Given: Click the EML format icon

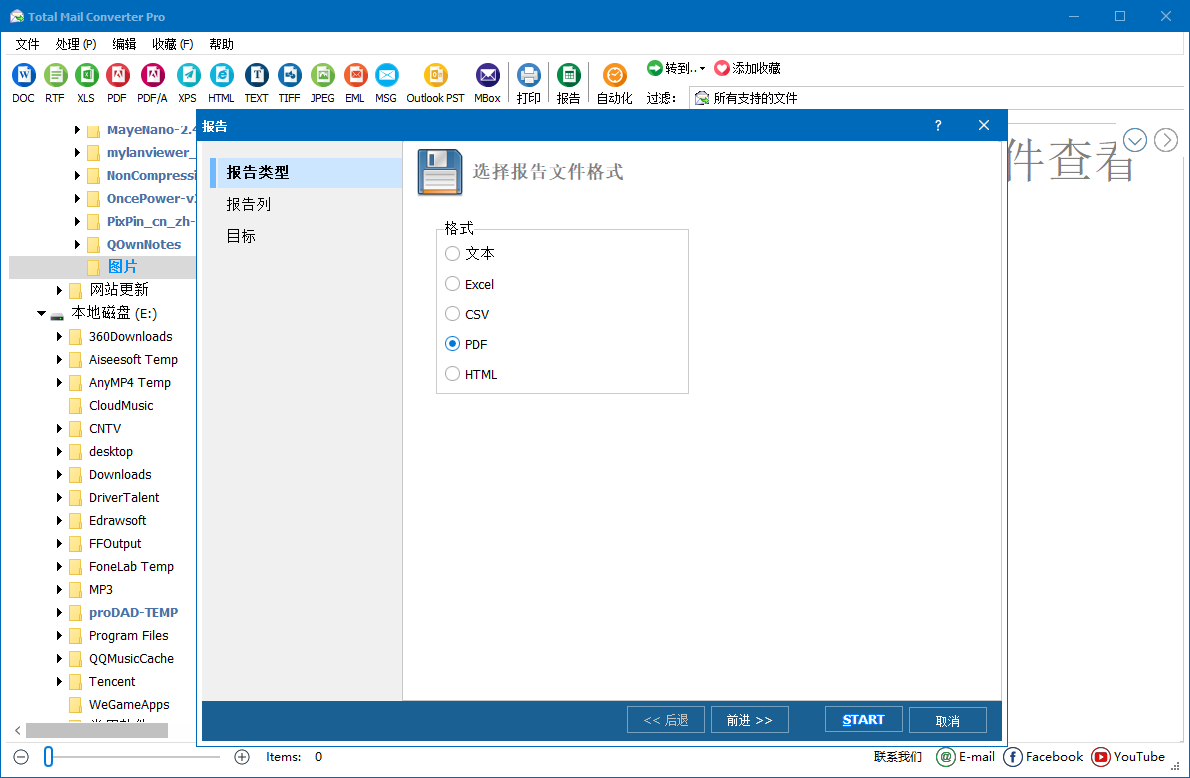Looking at the screenshot, I should coord(355,75).
